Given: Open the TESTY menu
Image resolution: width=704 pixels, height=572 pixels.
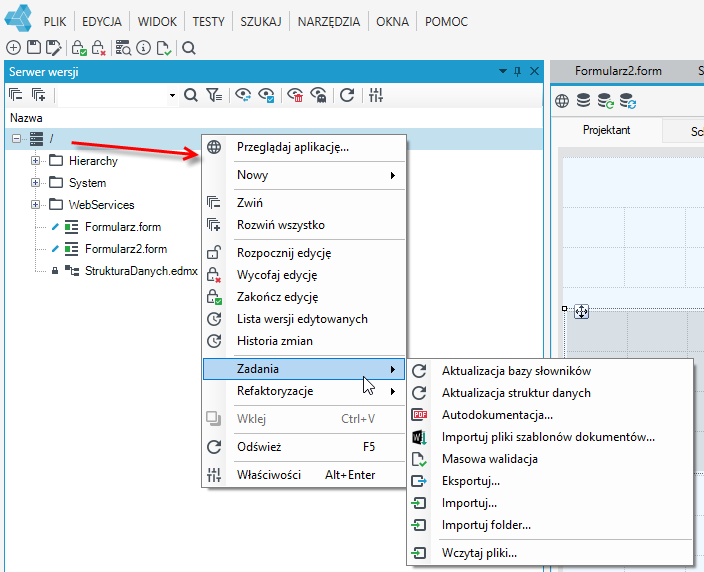Looking at the screenshot, I should click(208, 22).
